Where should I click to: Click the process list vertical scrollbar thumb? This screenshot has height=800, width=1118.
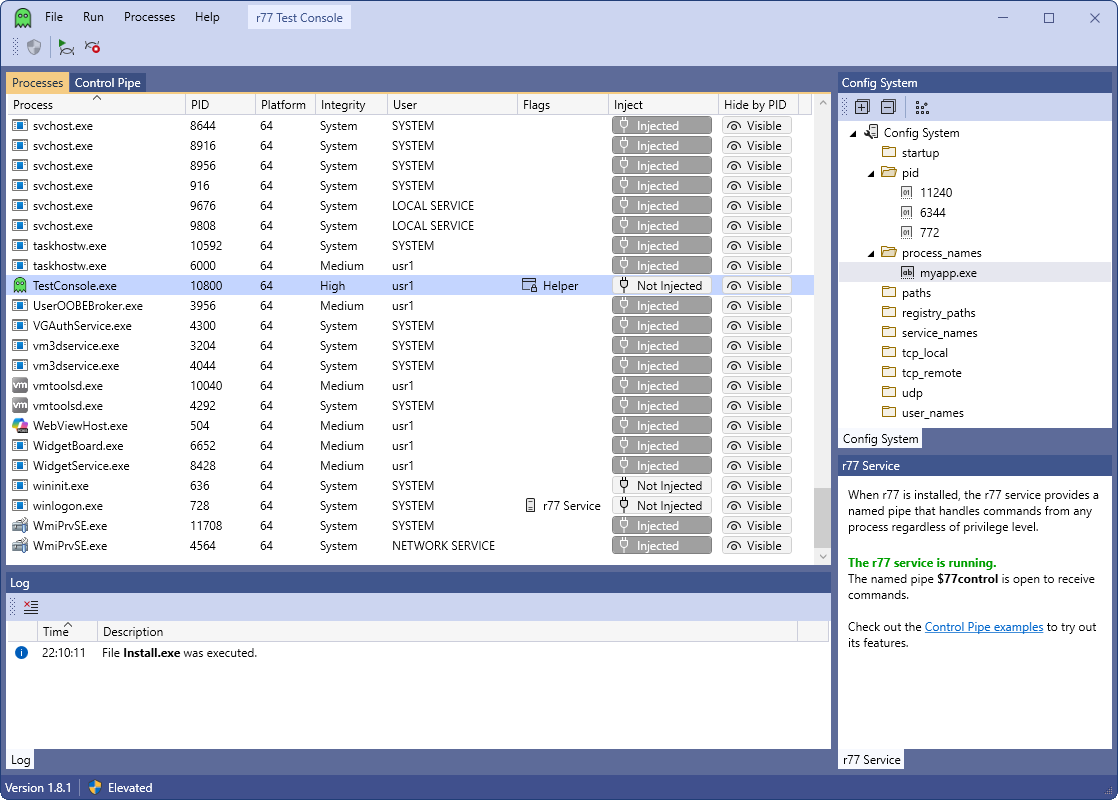(823, 517)
